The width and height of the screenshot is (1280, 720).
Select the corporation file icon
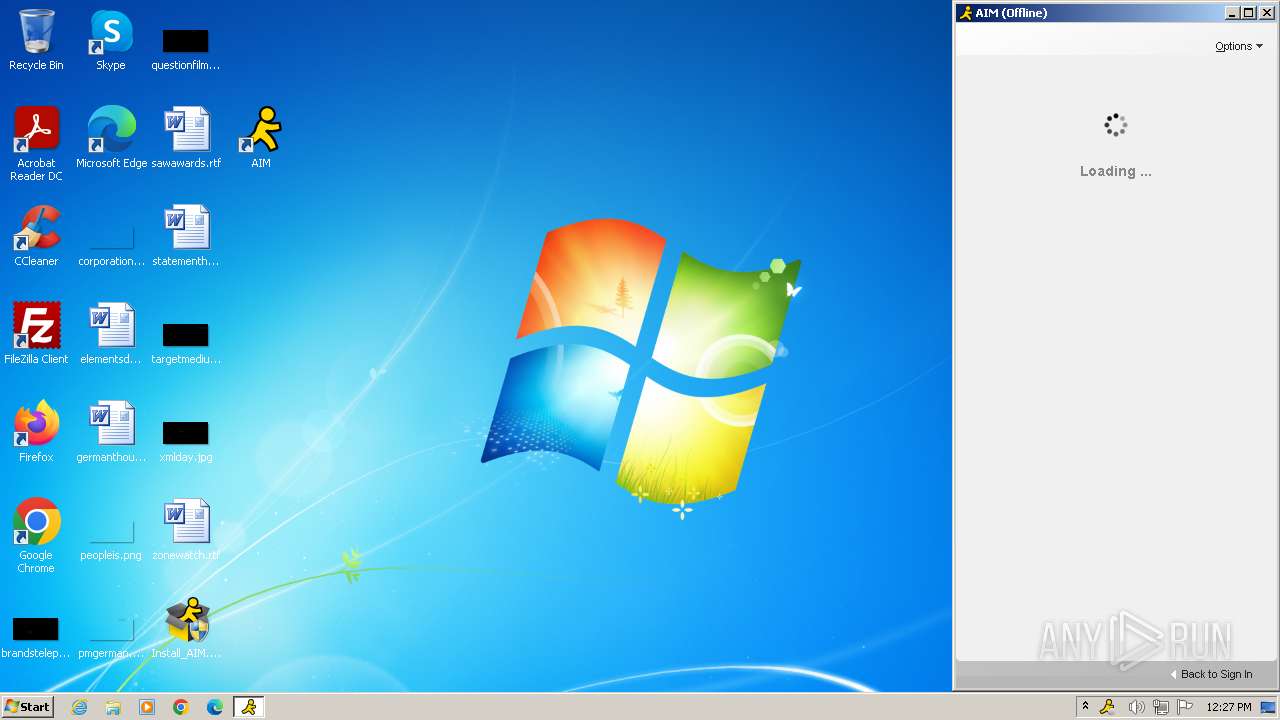[111, 245]
